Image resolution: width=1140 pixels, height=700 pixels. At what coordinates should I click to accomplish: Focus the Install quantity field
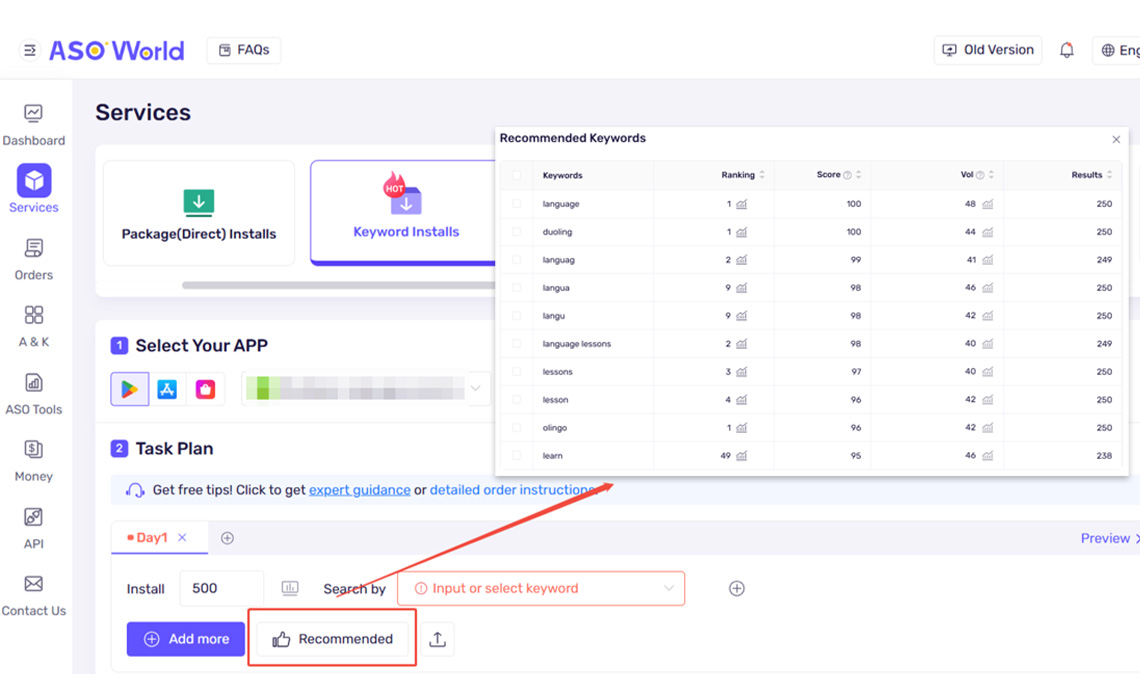[x=222, y=588]
